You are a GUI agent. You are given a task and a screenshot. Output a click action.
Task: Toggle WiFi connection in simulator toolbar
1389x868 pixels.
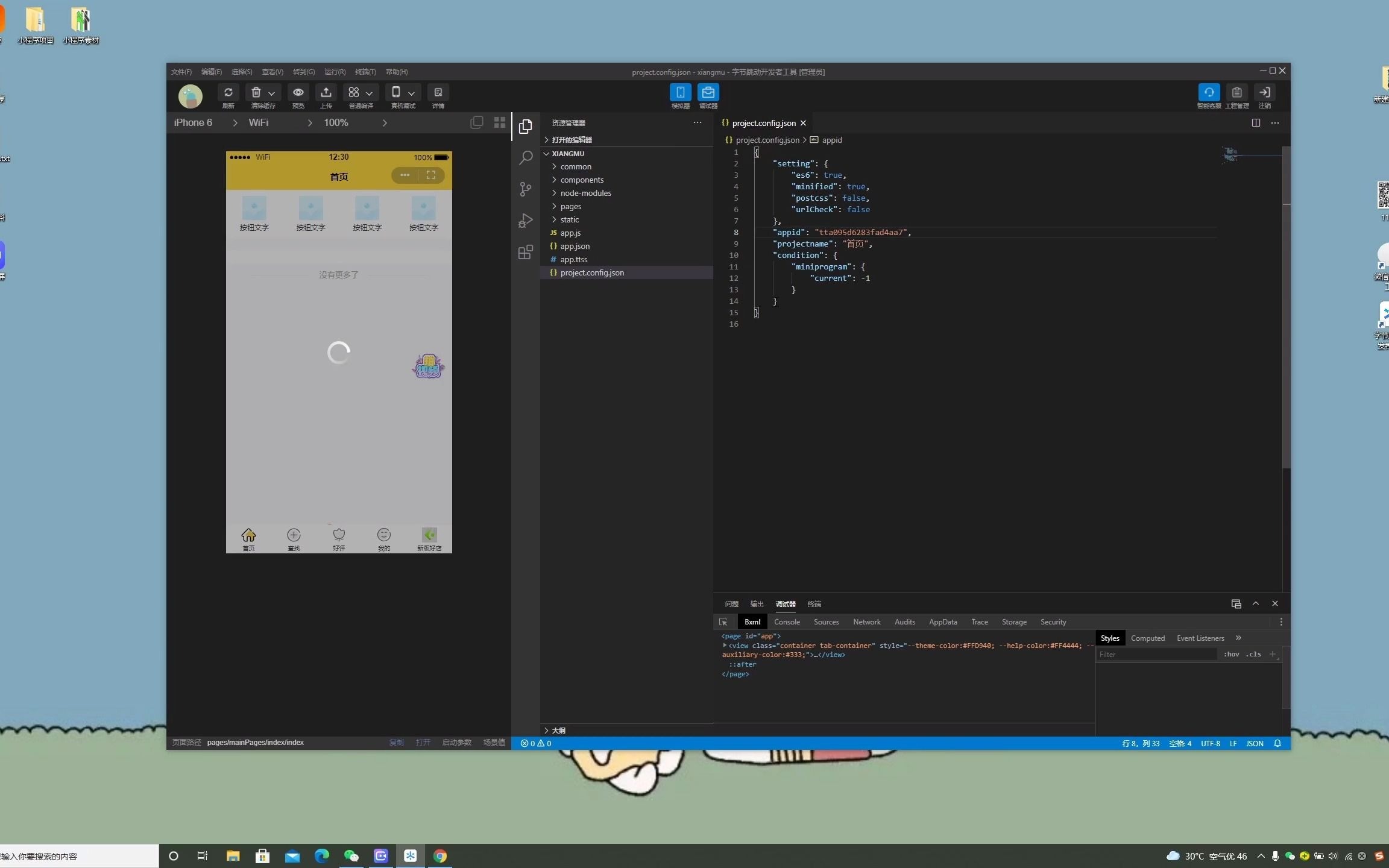click(x=259, y=122)
